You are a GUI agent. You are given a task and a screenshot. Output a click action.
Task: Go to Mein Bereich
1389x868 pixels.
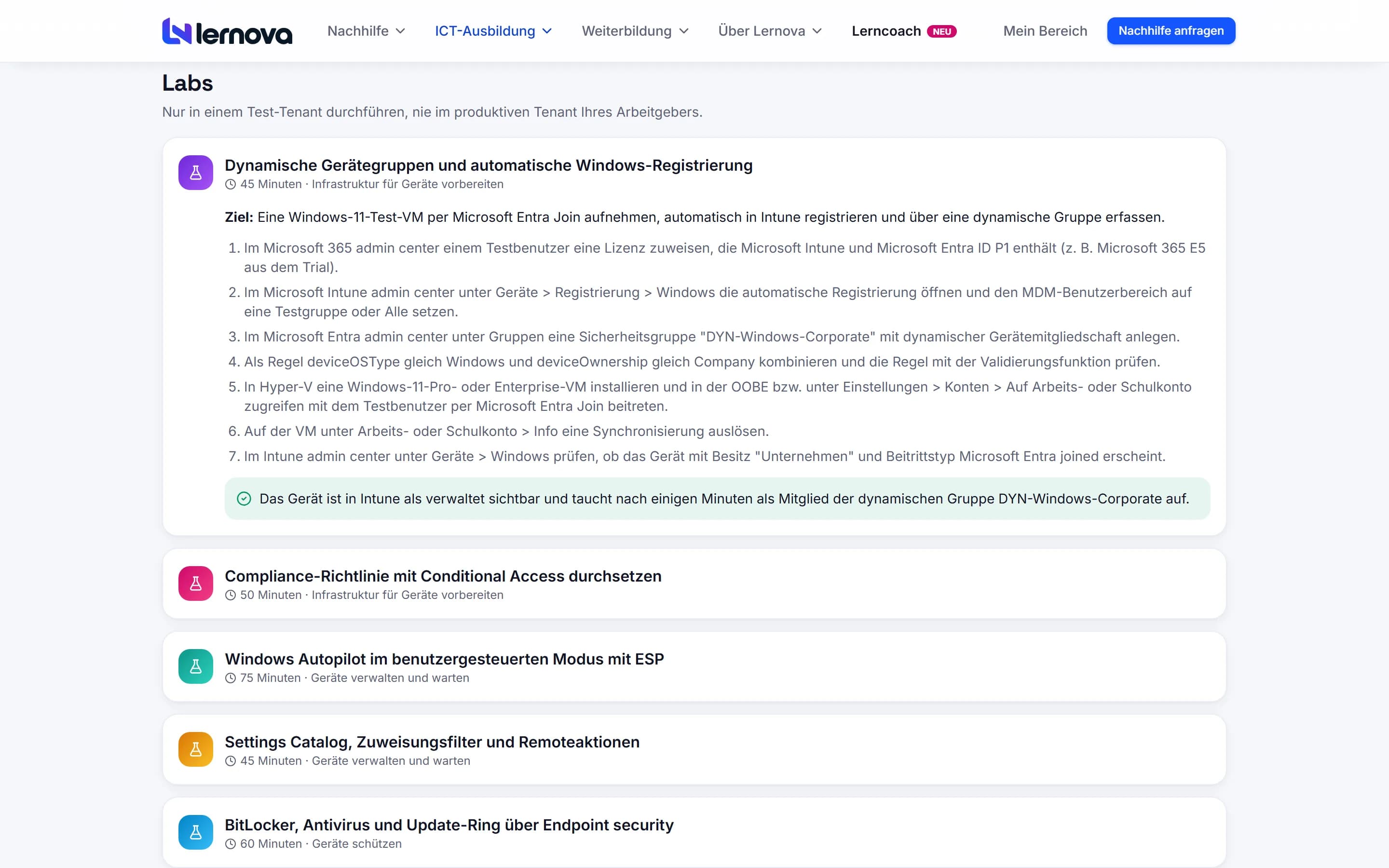point(1045,31)
